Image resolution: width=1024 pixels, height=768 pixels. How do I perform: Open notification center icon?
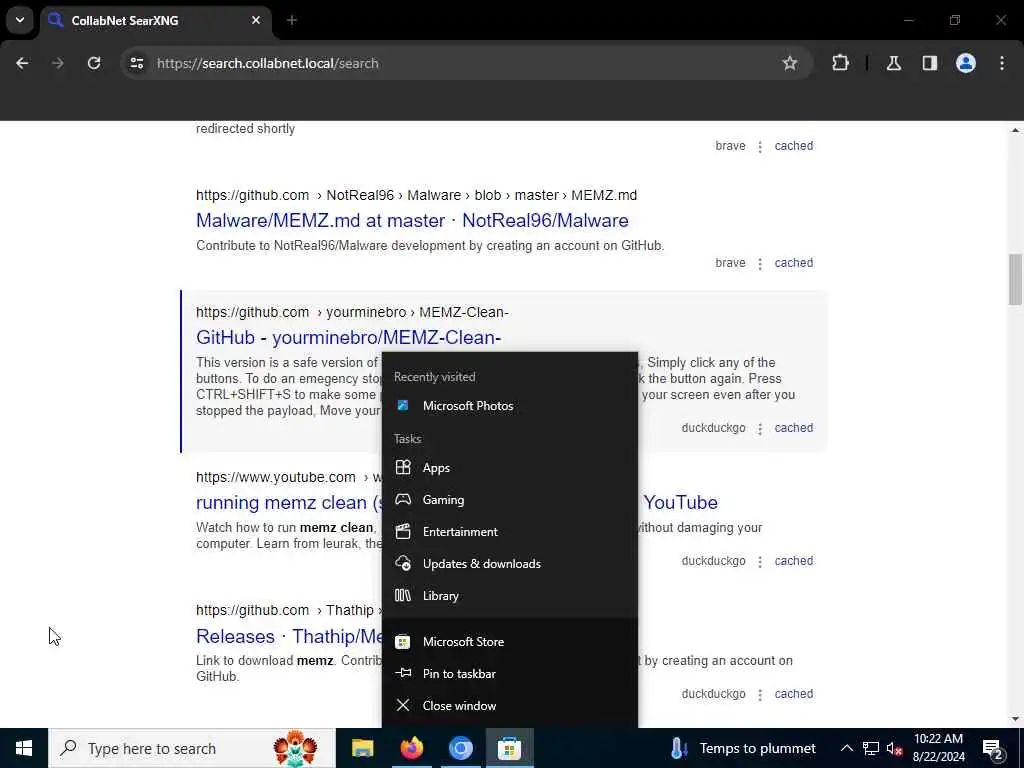(x=993, y=749)
